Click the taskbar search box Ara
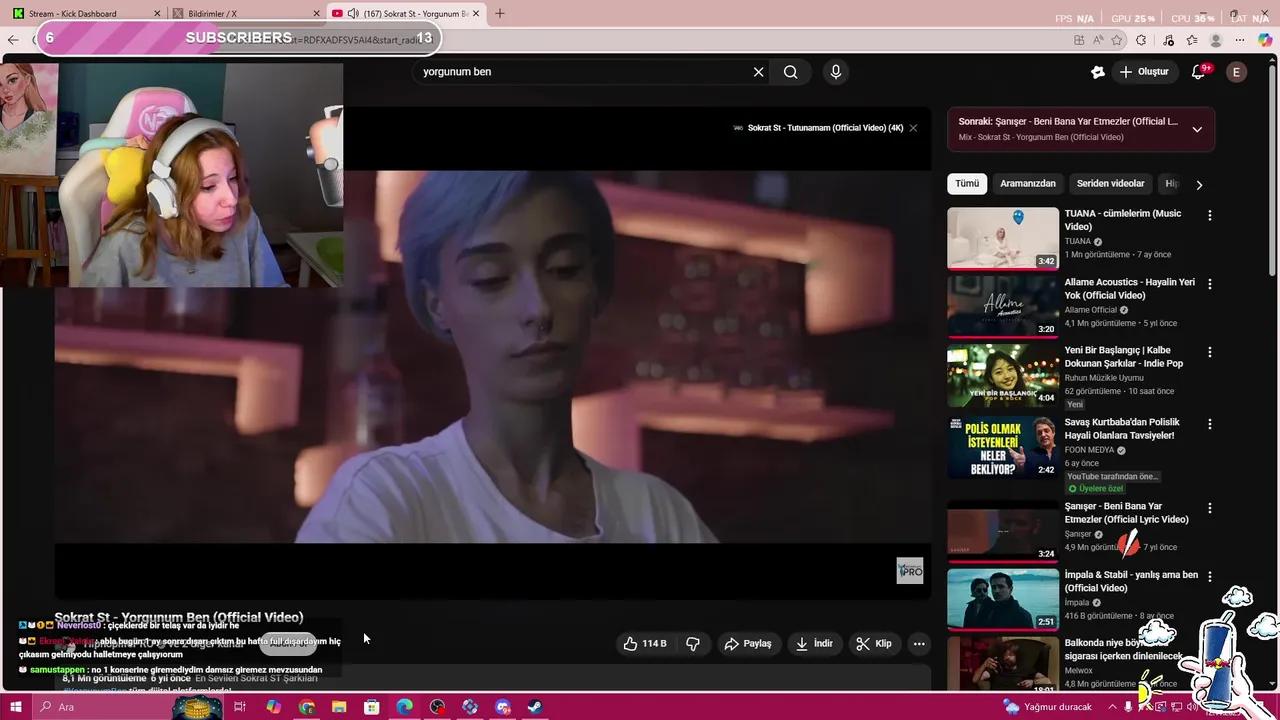The image size is (1280, 720). pyautogui.click(x=102, y=707)
